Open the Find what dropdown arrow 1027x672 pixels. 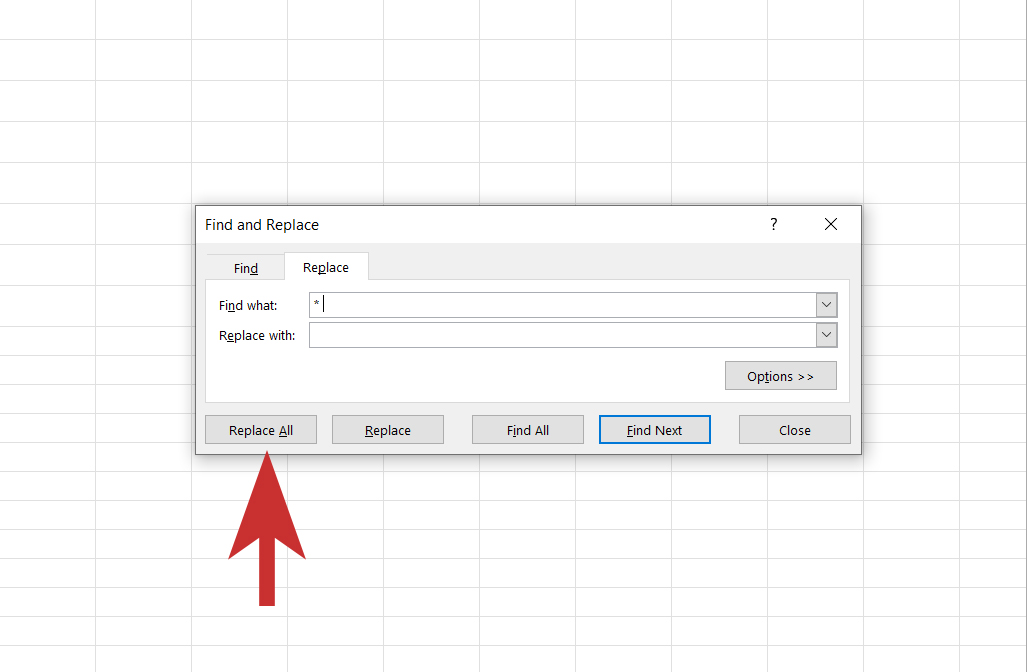point(827,305)
